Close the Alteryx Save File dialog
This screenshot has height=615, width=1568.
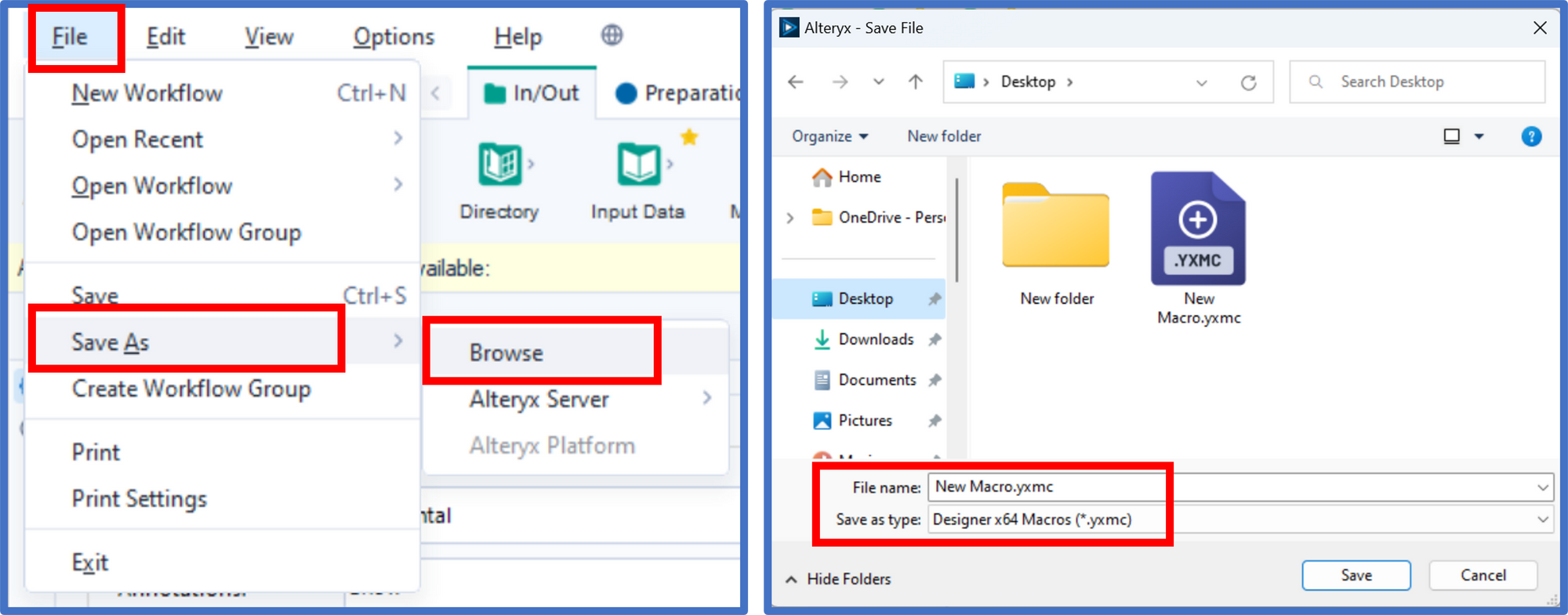pyautogui.click(x=1540, y=28)
